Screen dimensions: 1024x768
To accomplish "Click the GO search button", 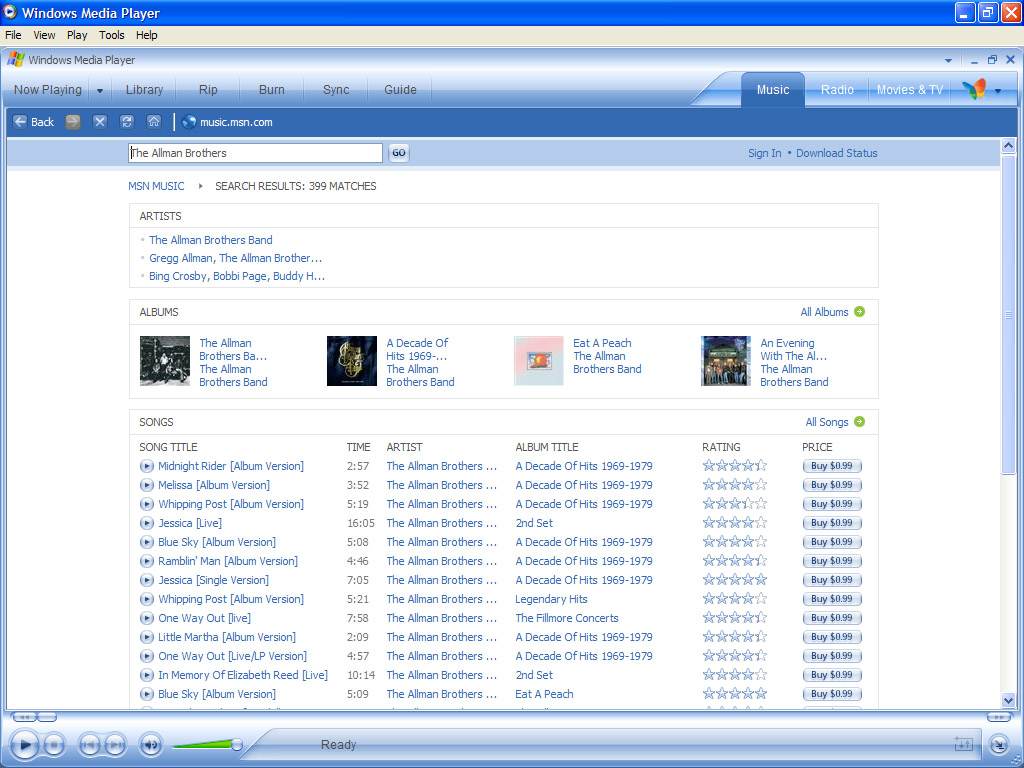I will point(398,153).
